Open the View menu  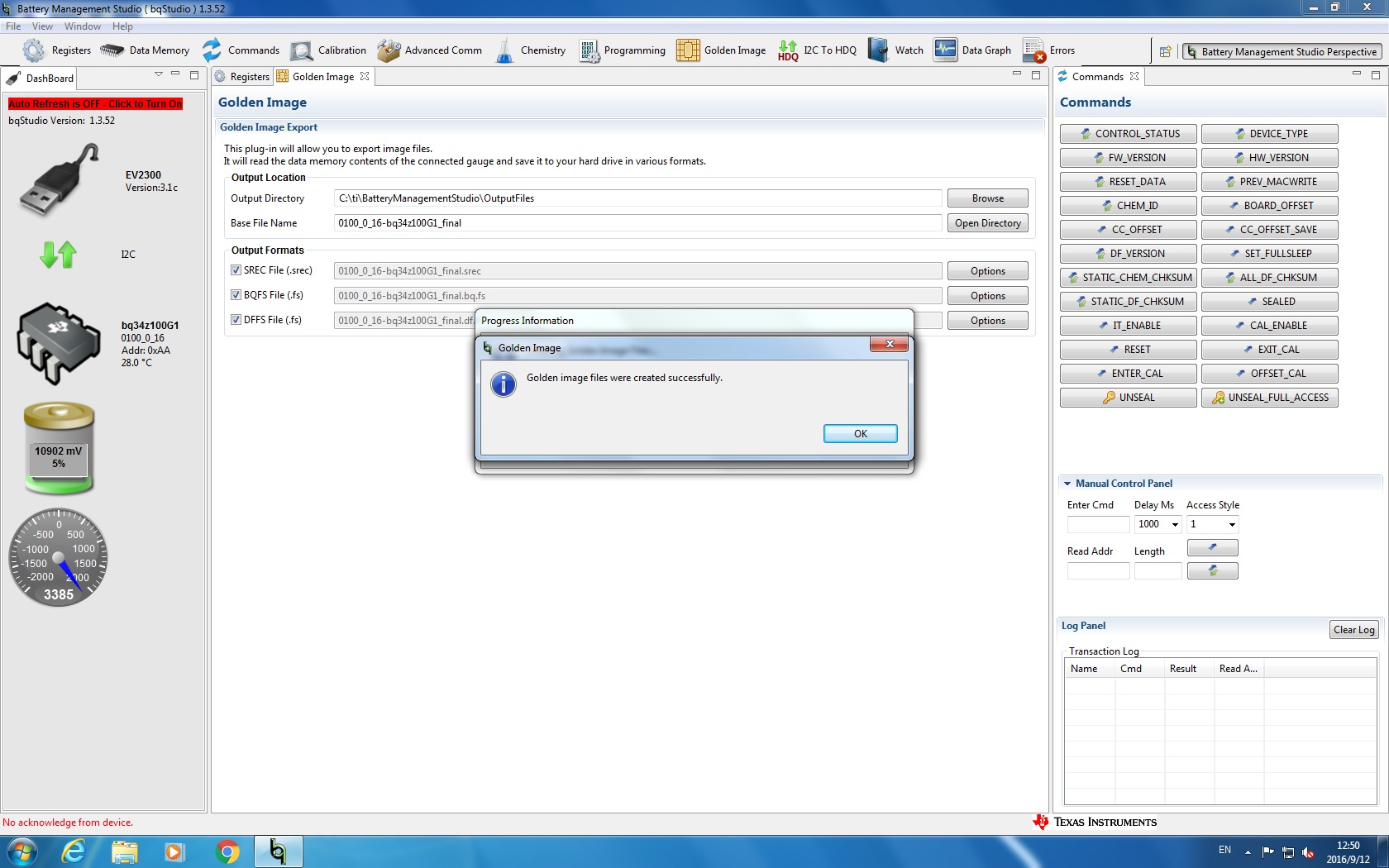click(42, 26)
